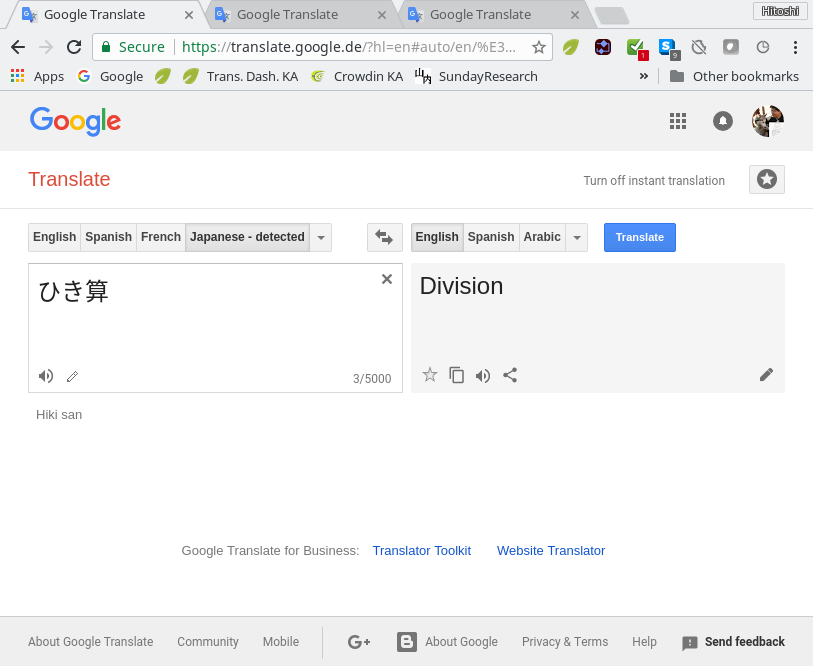Open Chrome three-dot menu
Viewport: 813px width, 666px height.
tap(795, 47)
